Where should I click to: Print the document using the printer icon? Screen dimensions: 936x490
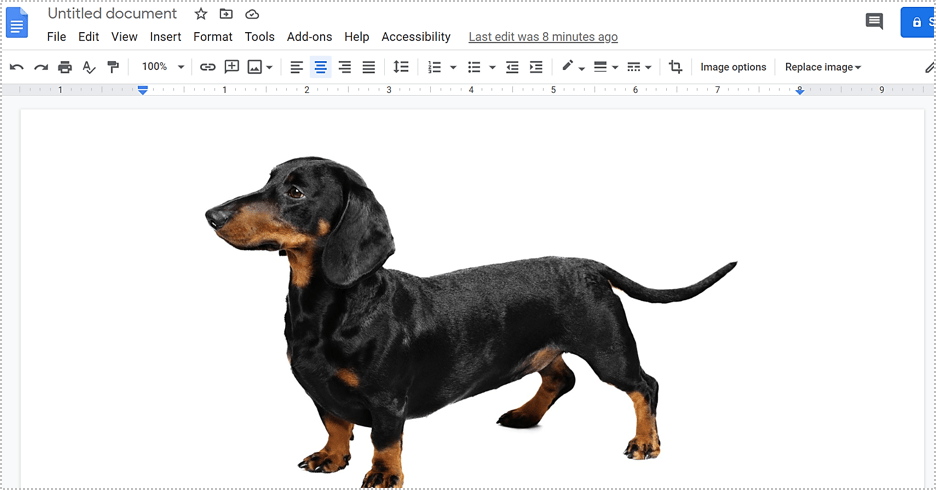coord(65,67)
